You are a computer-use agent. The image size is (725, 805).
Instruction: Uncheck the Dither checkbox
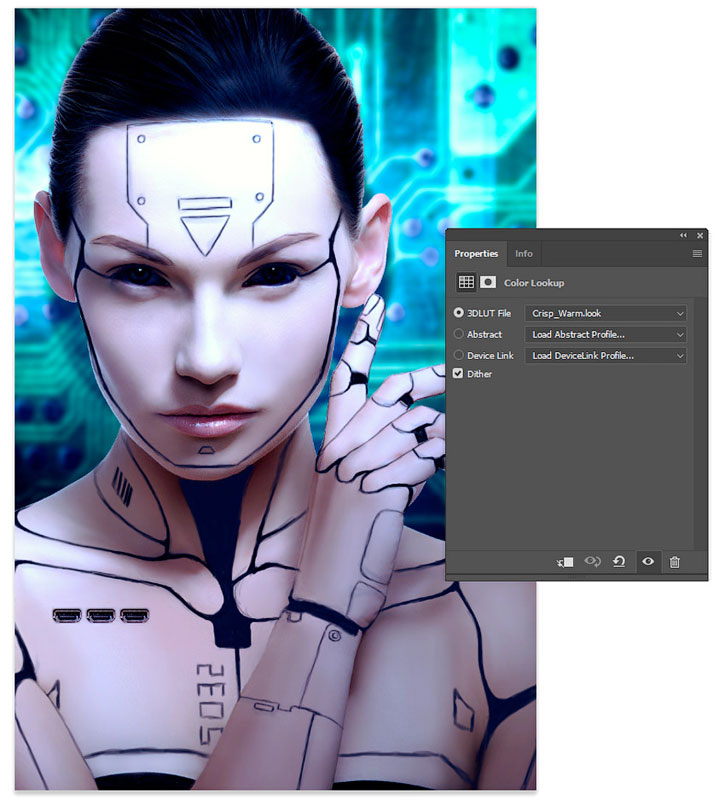[458, 374]
